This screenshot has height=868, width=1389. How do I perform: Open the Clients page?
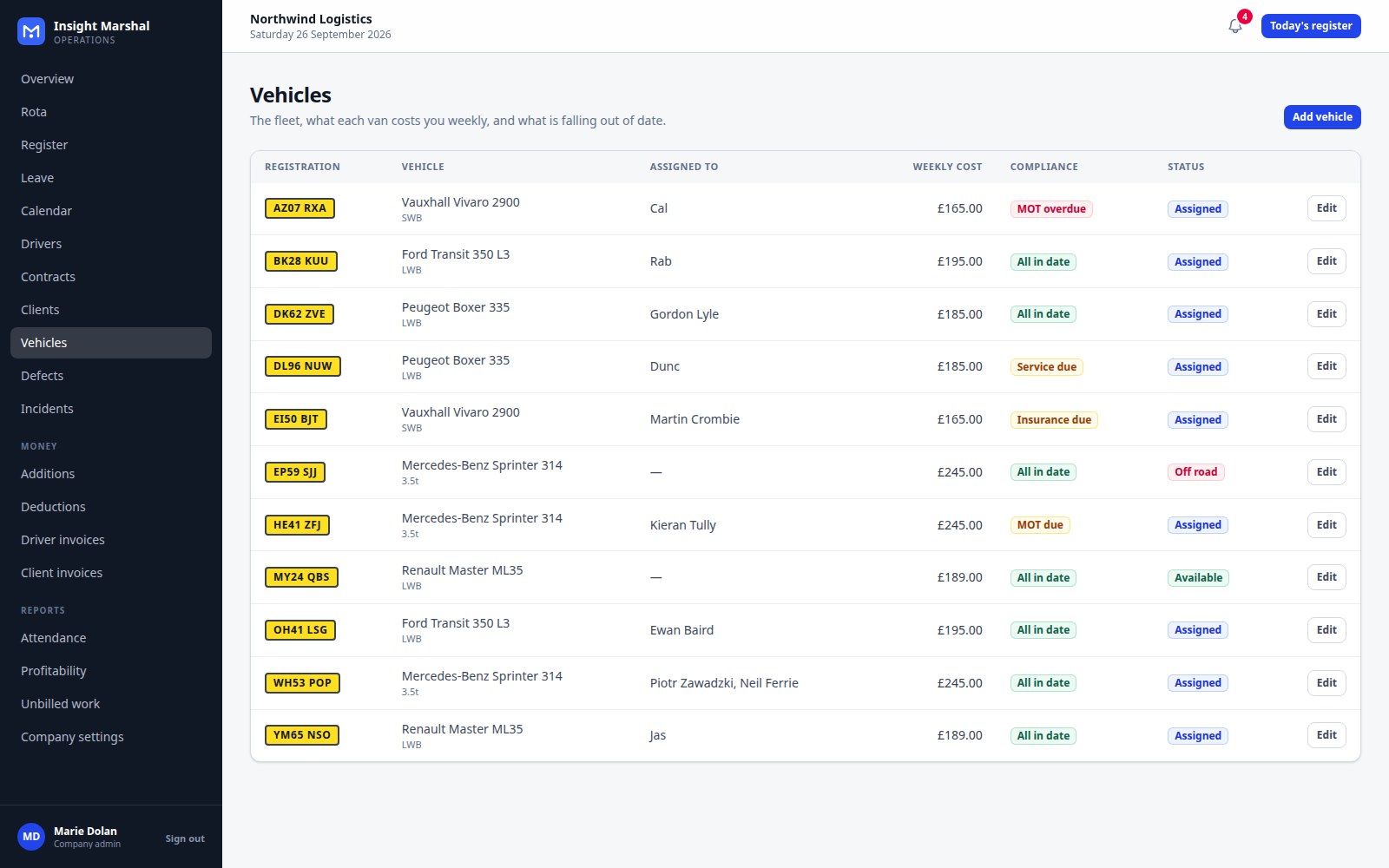pos(111,310)
